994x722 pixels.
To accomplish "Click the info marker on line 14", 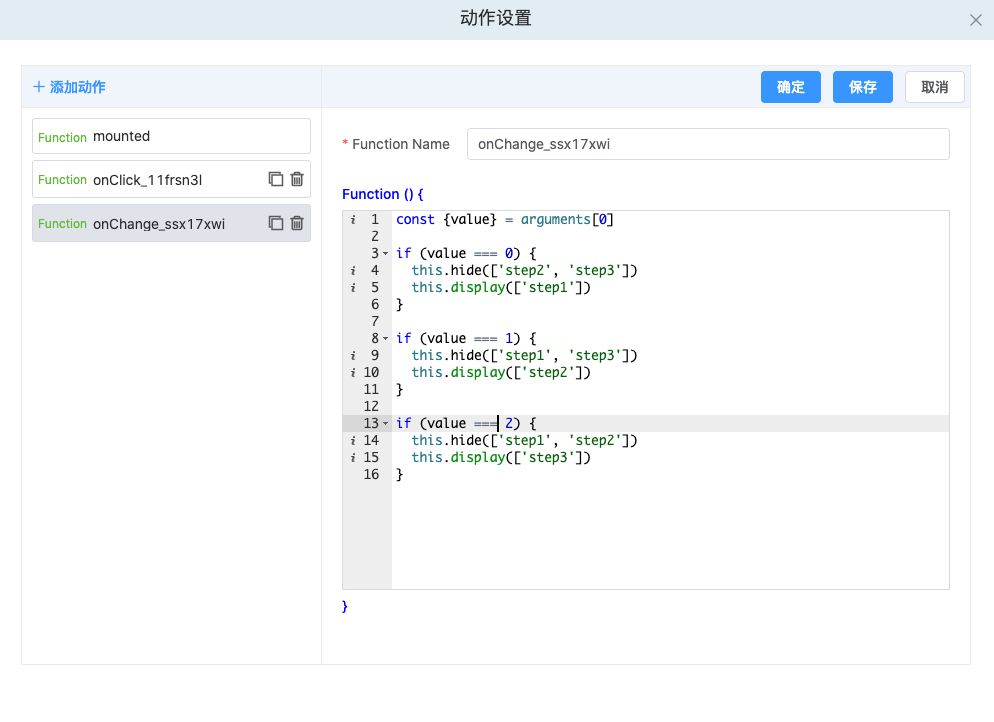I will pos(353,441).
